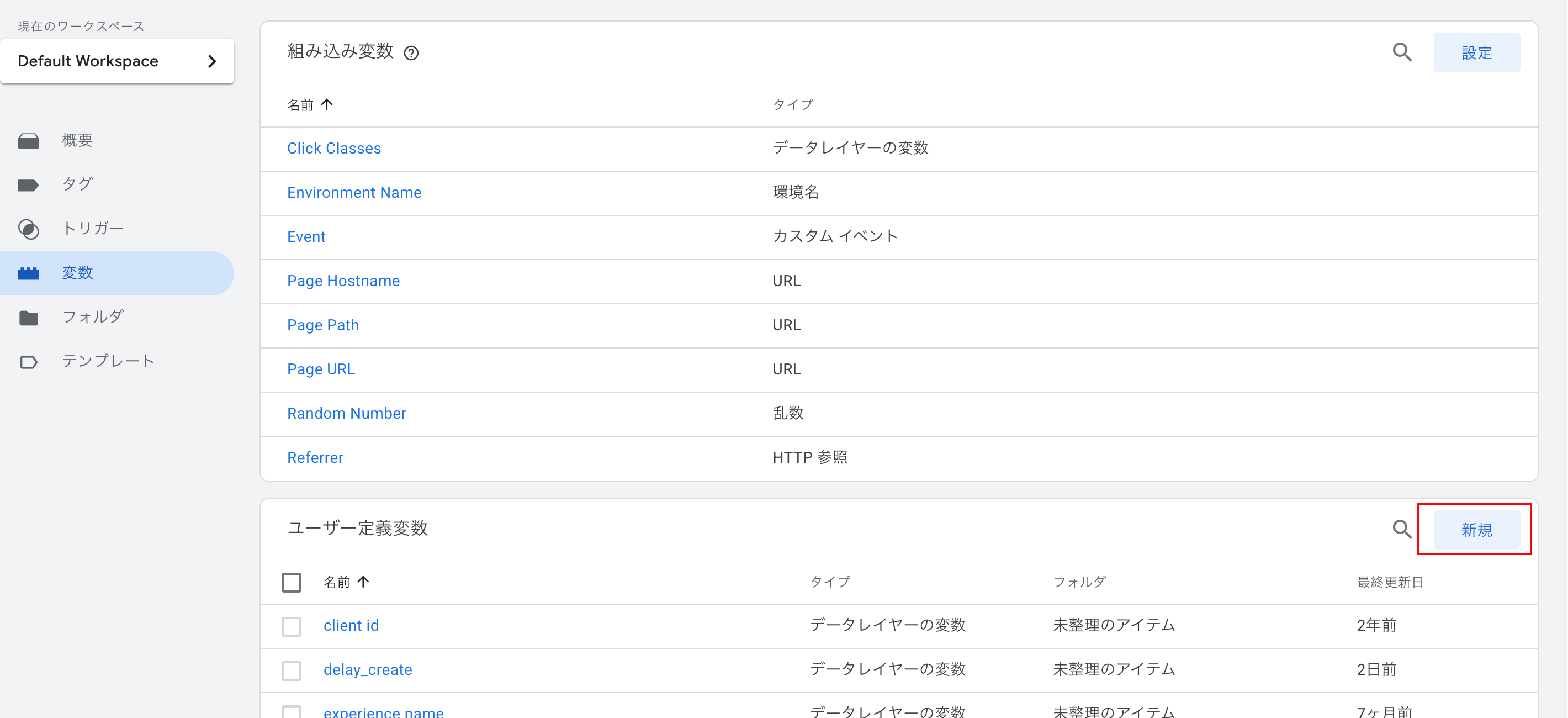Viewport: 1568px width, 718px height.
Task: Go to タグ in the sidebar
Action: [77, 184]
